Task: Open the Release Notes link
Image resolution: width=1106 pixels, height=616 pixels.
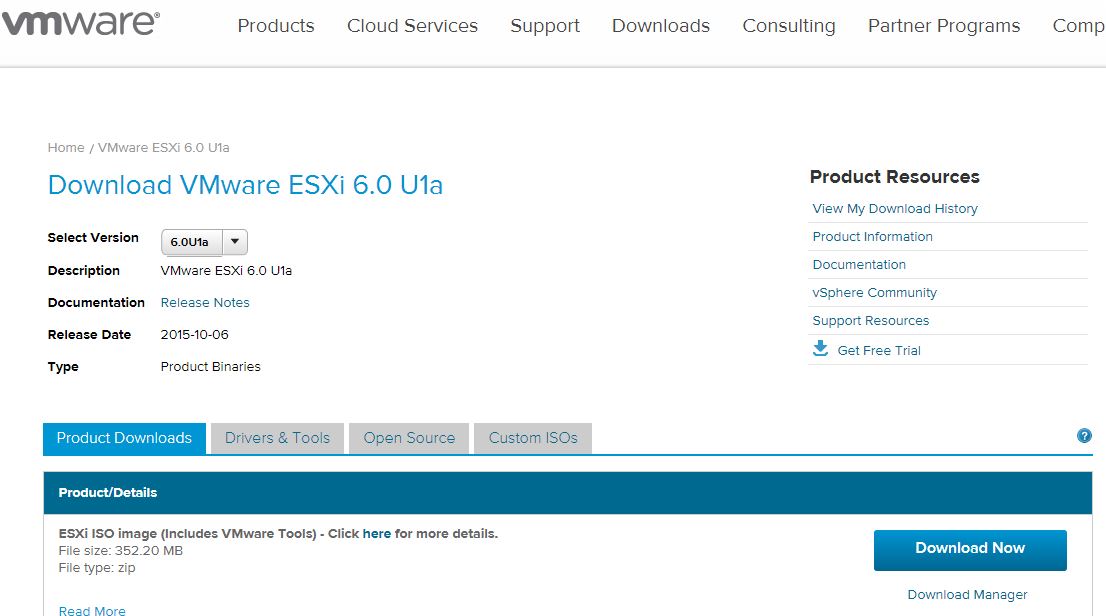Action: point(205,303)
